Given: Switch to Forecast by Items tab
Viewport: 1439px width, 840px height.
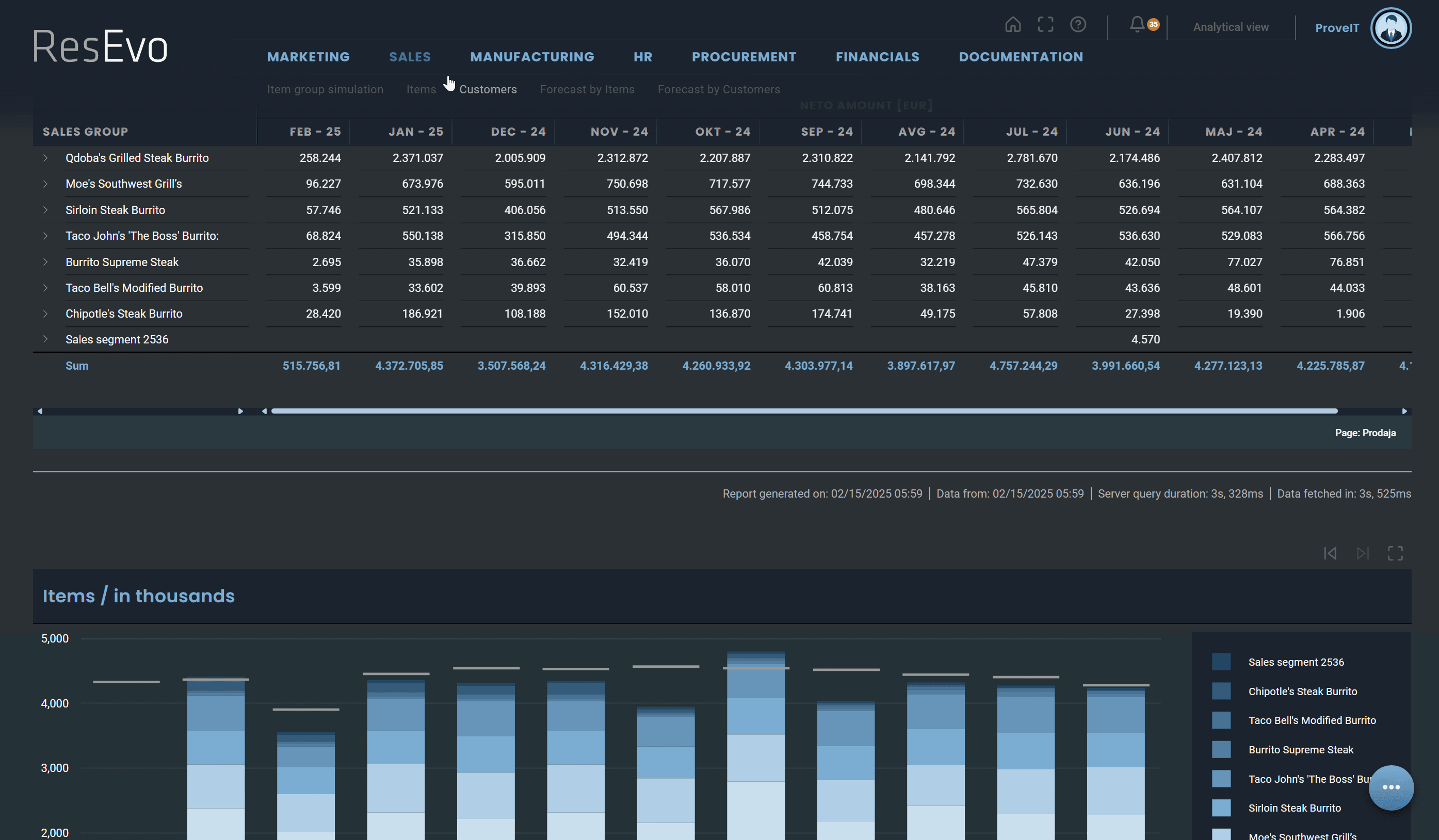Looking at the screenshot, I should [587, 90].
